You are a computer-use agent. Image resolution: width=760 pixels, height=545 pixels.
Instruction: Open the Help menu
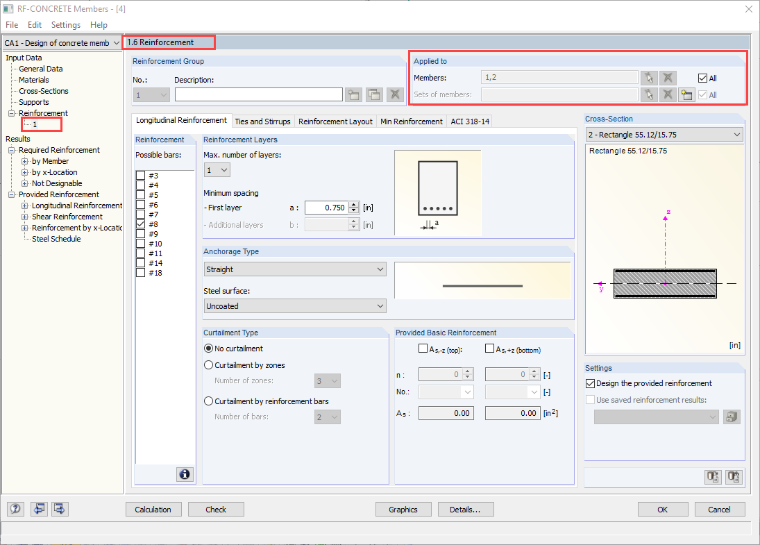[98, 25]
